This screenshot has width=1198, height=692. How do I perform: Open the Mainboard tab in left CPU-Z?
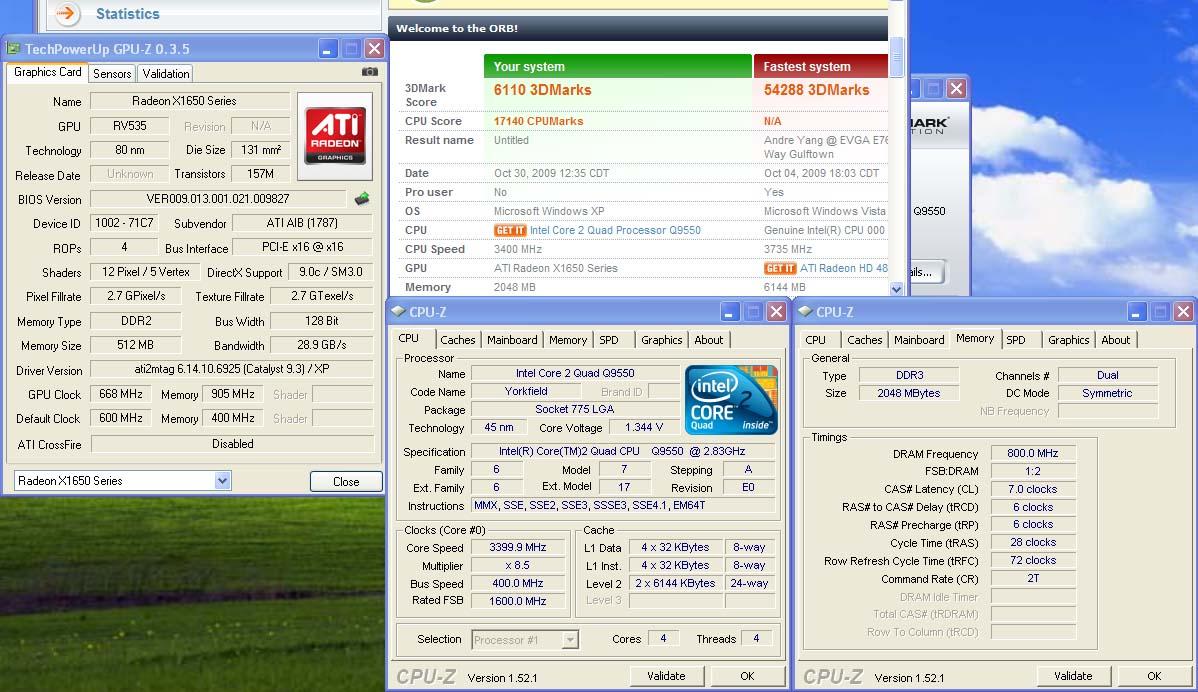(x=512, y=340)
